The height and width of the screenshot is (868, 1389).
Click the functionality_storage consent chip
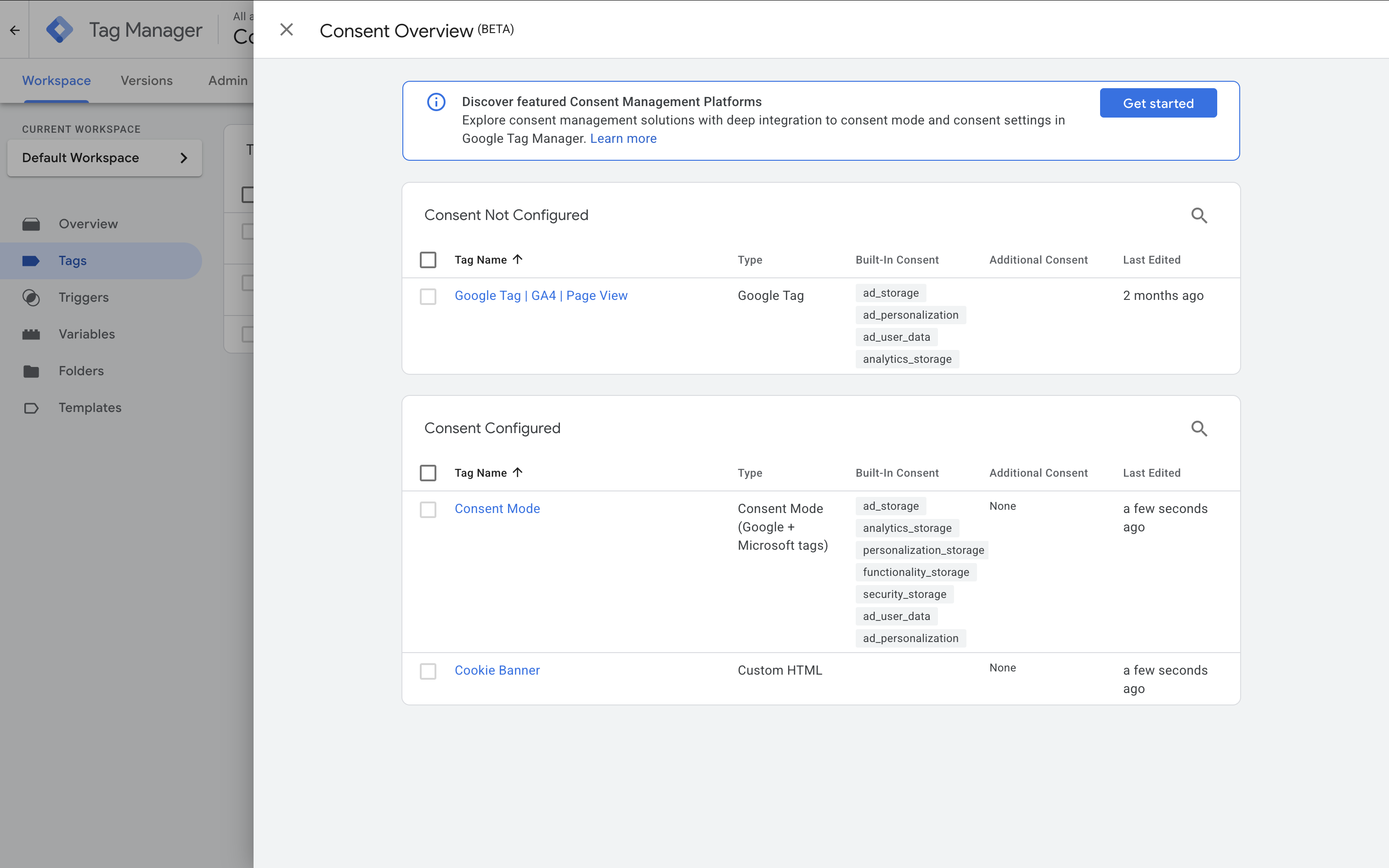(916, 572)
